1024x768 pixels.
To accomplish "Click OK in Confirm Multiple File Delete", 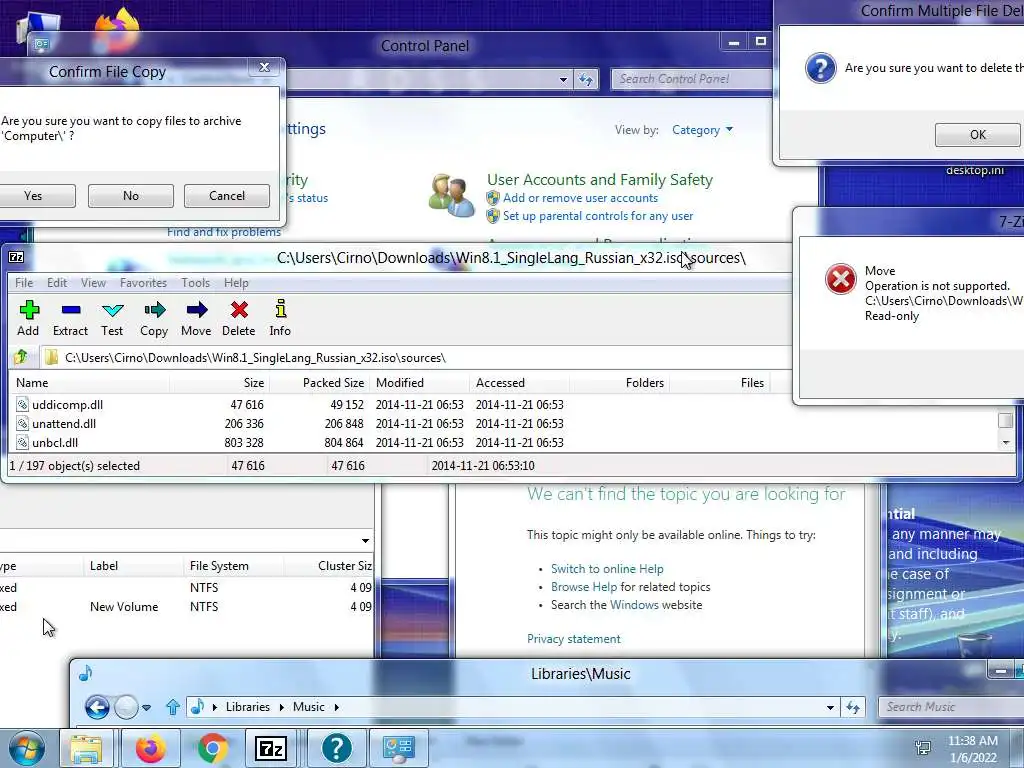I will pos(978,135).
